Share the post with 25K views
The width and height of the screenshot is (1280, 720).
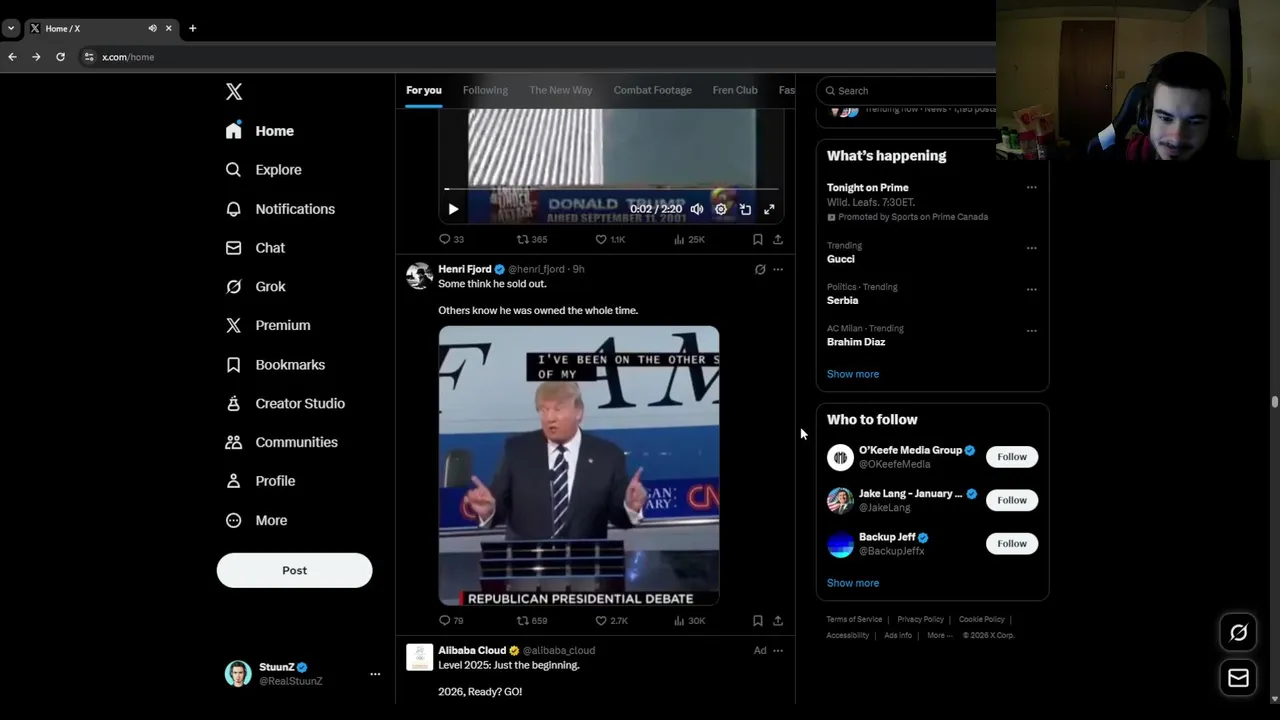click(778, 239)
